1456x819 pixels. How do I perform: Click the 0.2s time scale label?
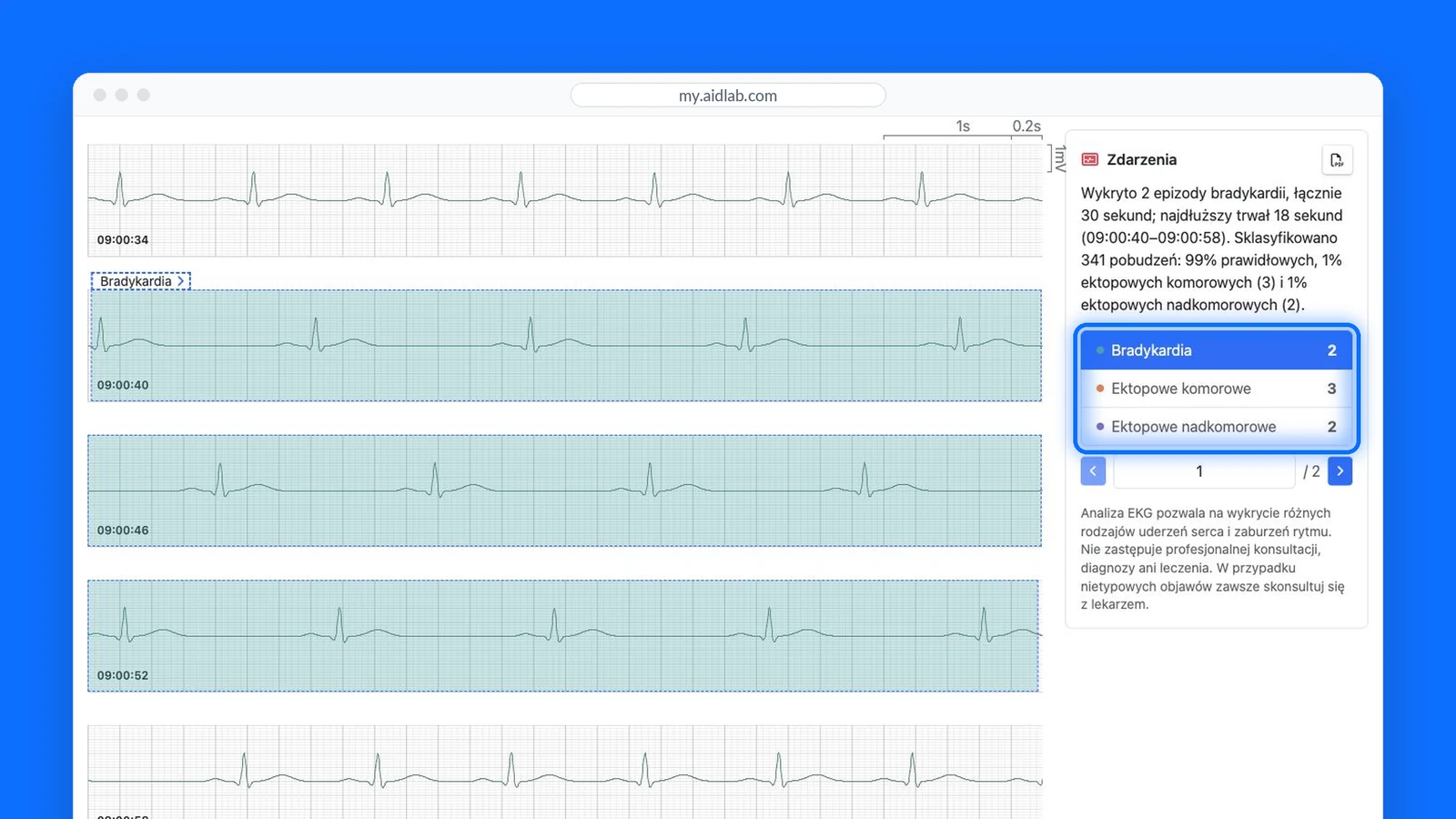[x=1026, y=126]
